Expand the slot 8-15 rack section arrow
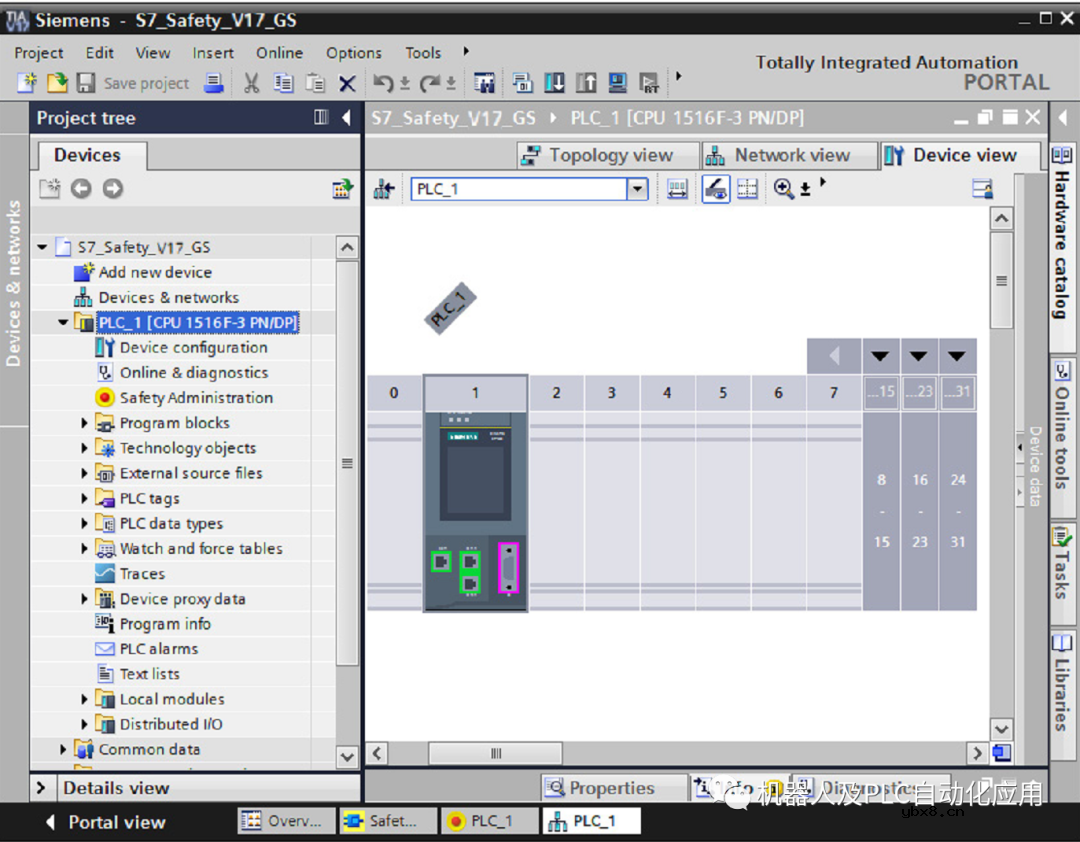This screenshot has width=1080, height=842. [x=880, y=356]
